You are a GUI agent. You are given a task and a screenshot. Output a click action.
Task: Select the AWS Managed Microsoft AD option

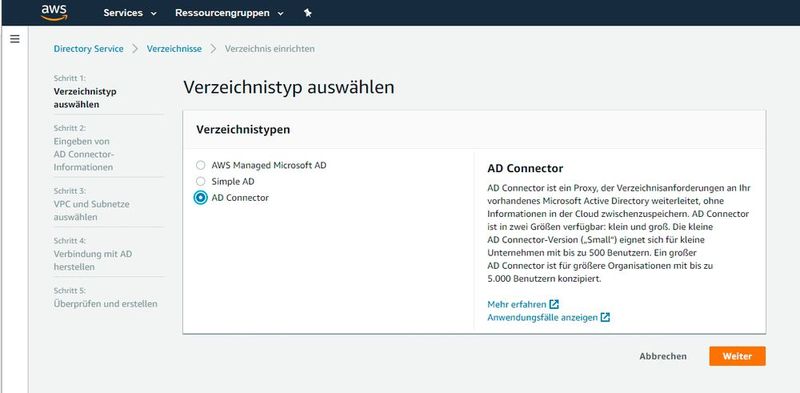point(201,165)
